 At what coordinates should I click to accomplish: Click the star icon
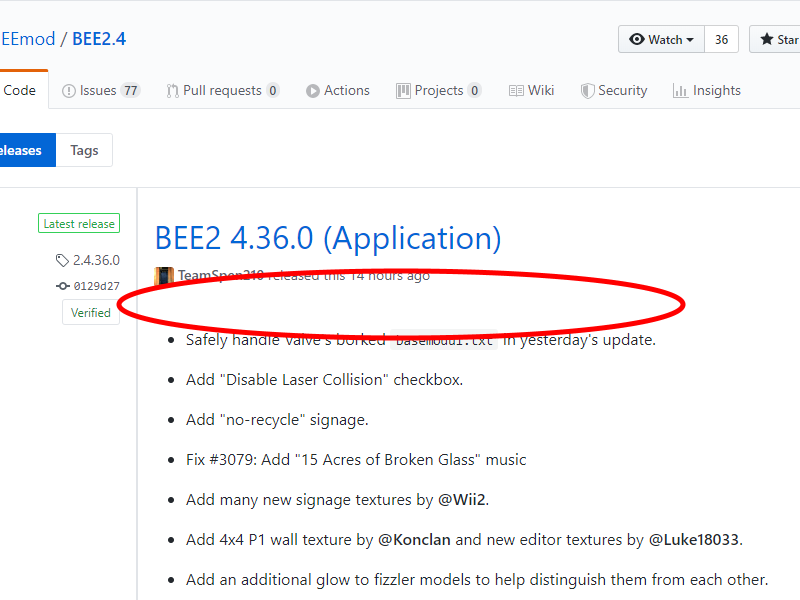pos(766,39)
